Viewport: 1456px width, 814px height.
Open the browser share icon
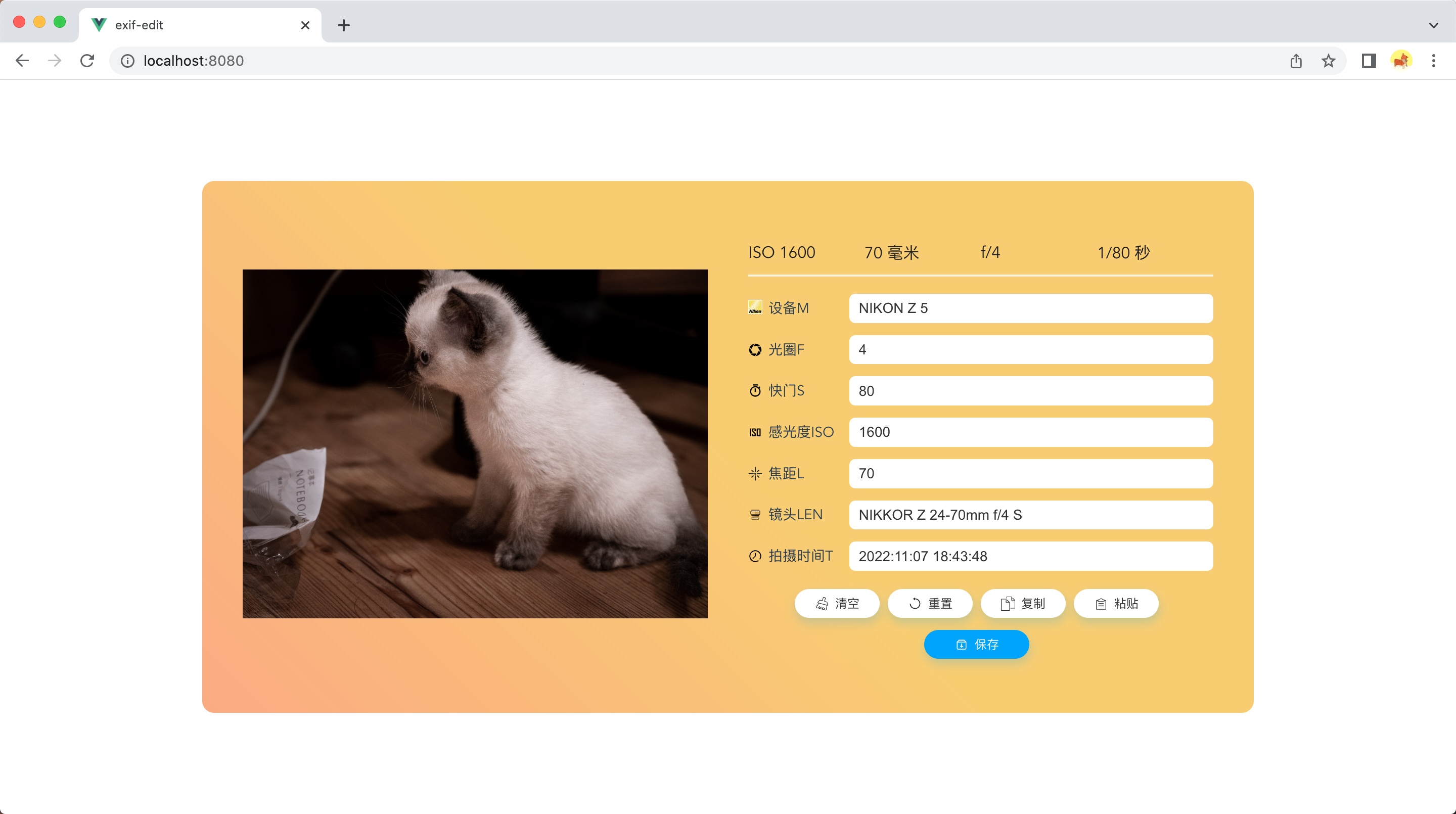1296,61
